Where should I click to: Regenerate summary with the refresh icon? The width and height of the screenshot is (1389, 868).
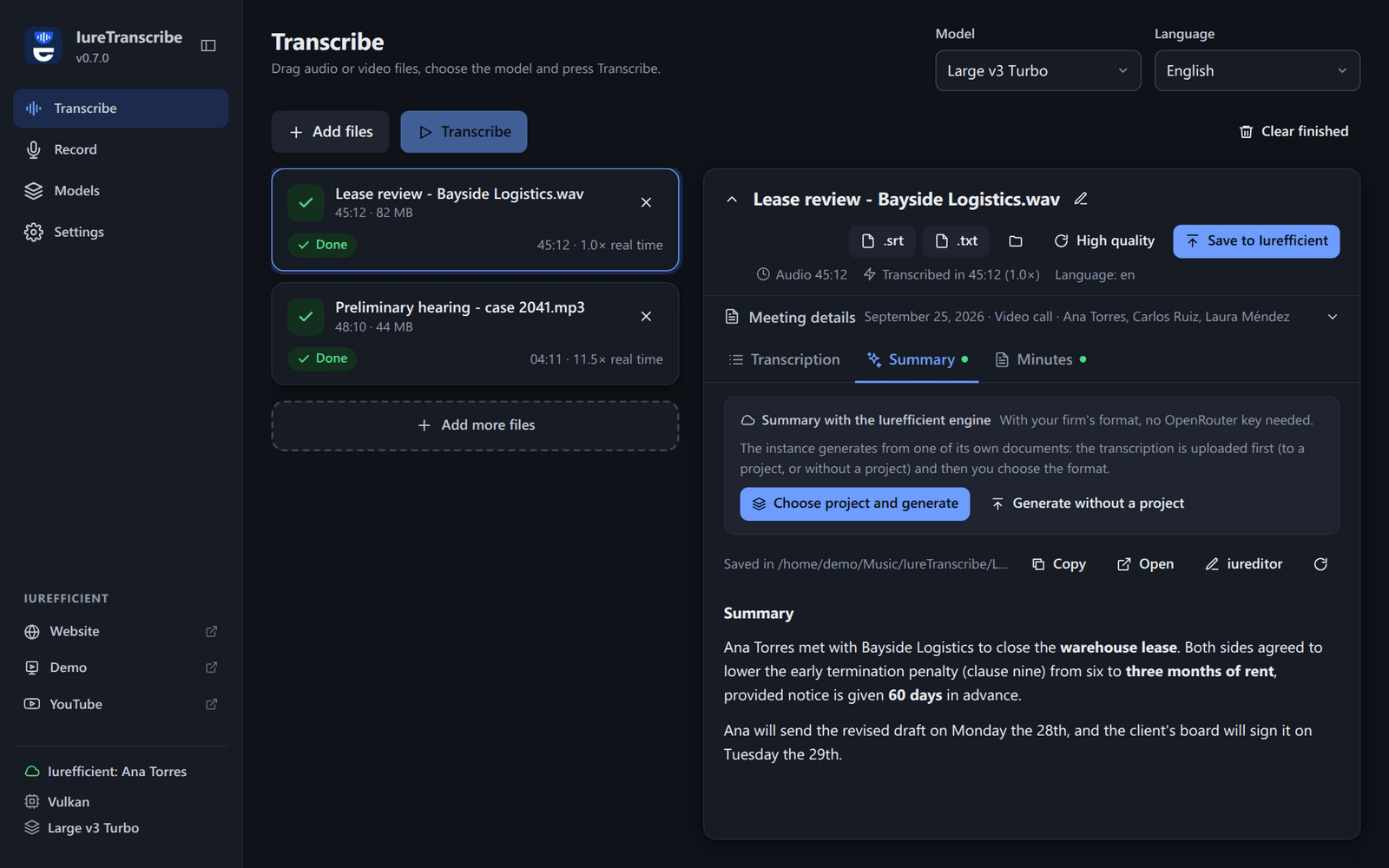click(1320, 564)
